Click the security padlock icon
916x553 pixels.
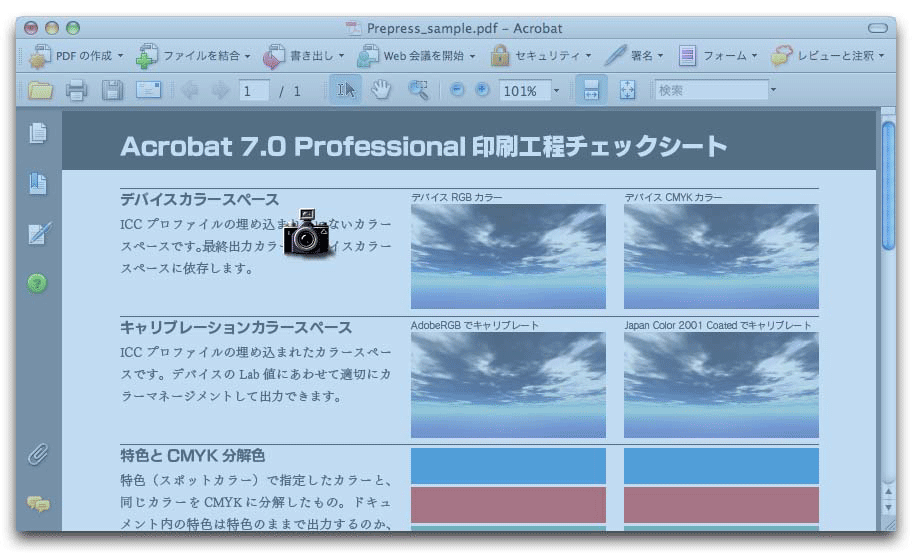[499, 56]
